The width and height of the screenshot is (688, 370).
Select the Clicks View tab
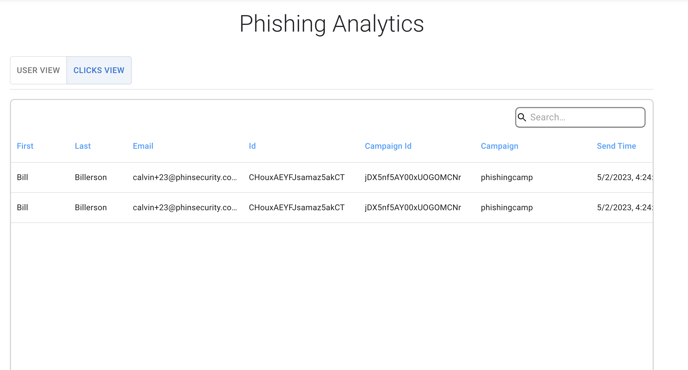pyautogui.click(x=99, y=70)
